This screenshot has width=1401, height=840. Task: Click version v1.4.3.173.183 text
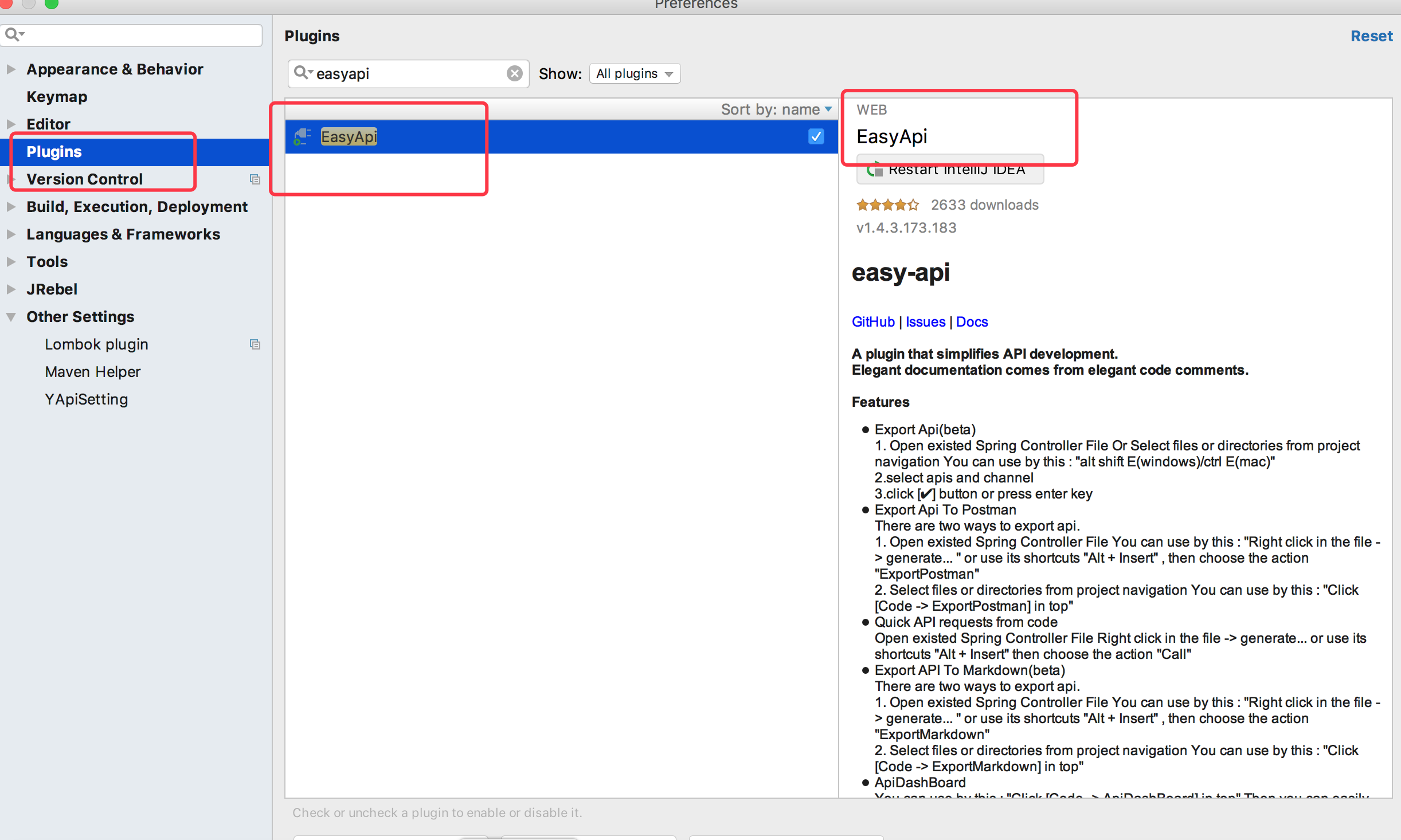(x=906, y=227)
